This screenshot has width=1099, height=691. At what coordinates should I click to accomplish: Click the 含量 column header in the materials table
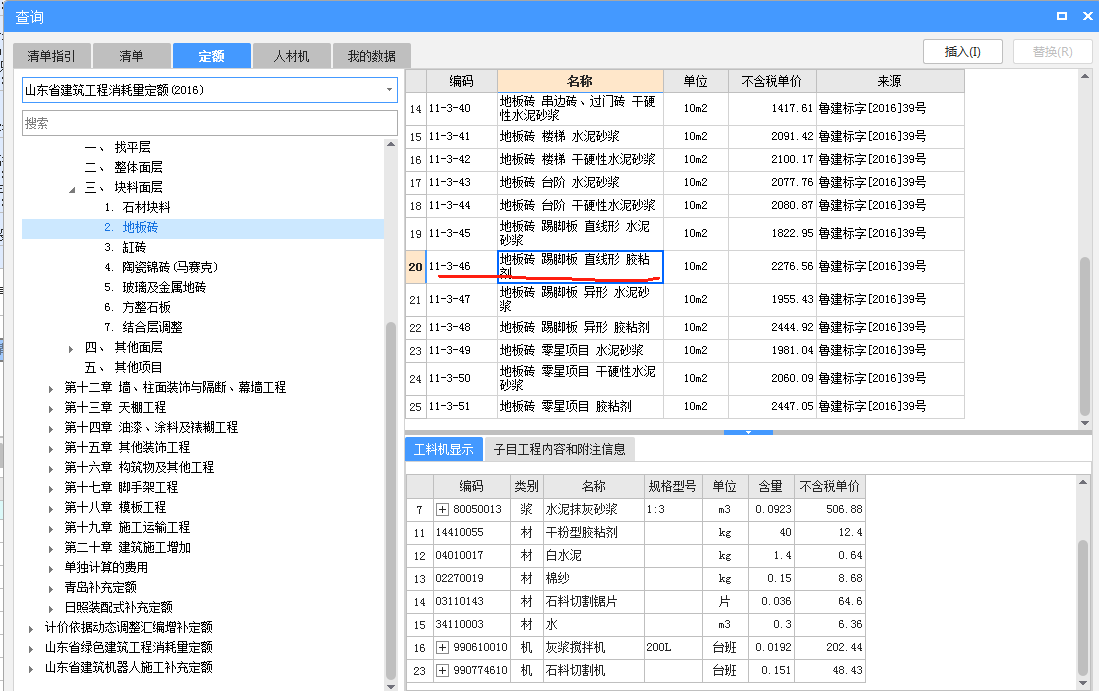click(770, 486)
